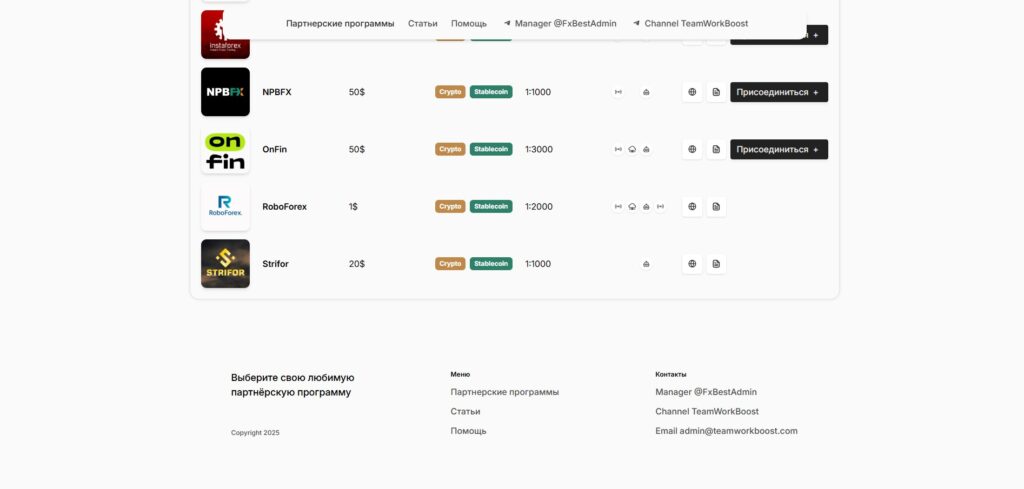The image size is (1024, 489).
Task: Open the globe website icon for Strifor
Action: (x=692, y=264)
